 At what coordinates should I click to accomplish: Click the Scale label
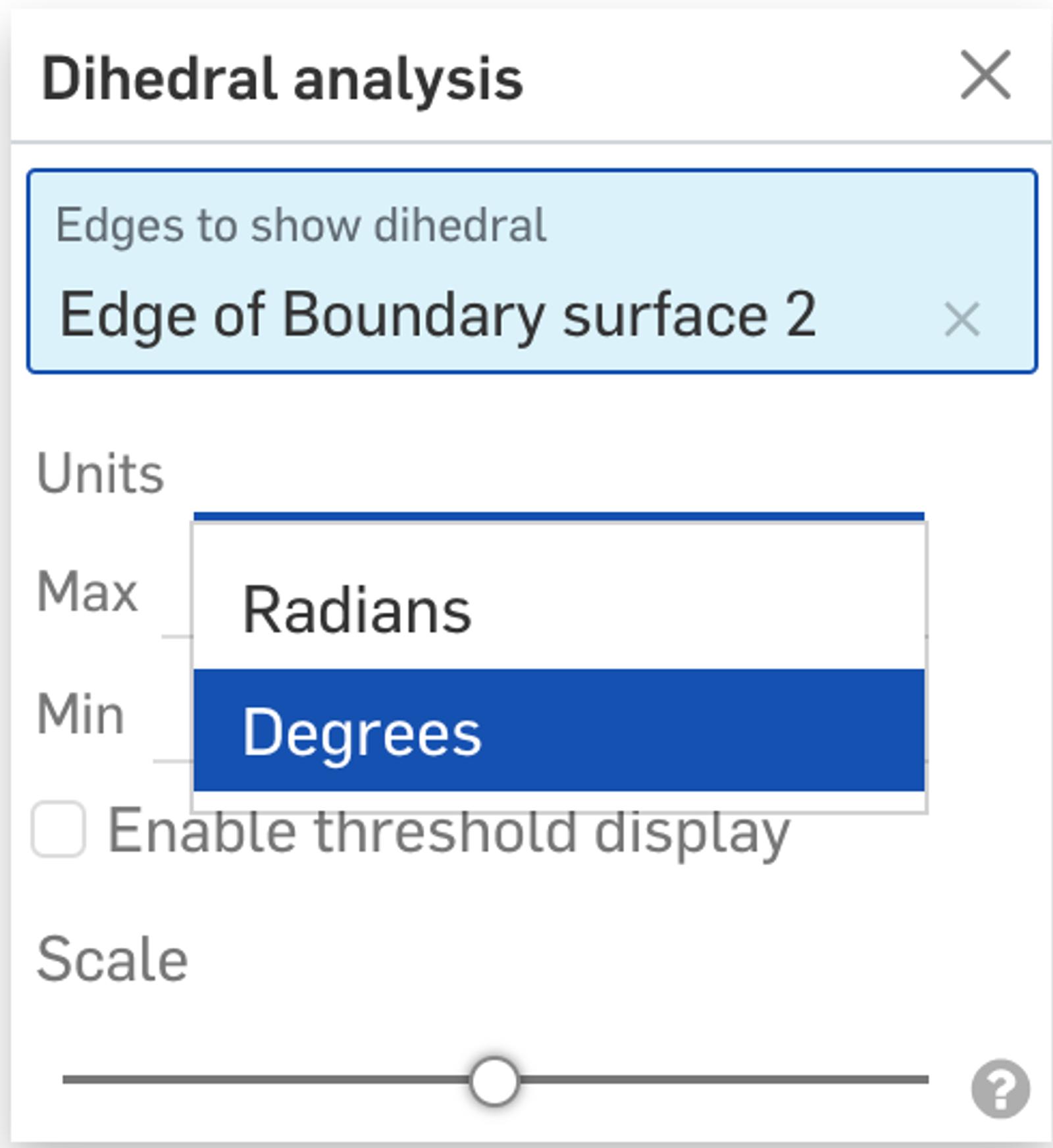[x=112, y=960]
